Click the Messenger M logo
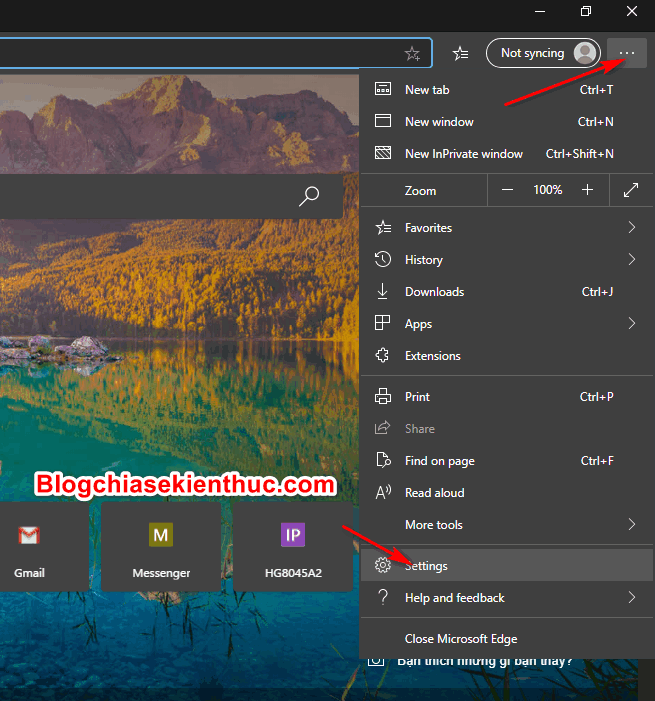This screenshot has height=701, width=655. pyautogui.click(x=161, y=535)
